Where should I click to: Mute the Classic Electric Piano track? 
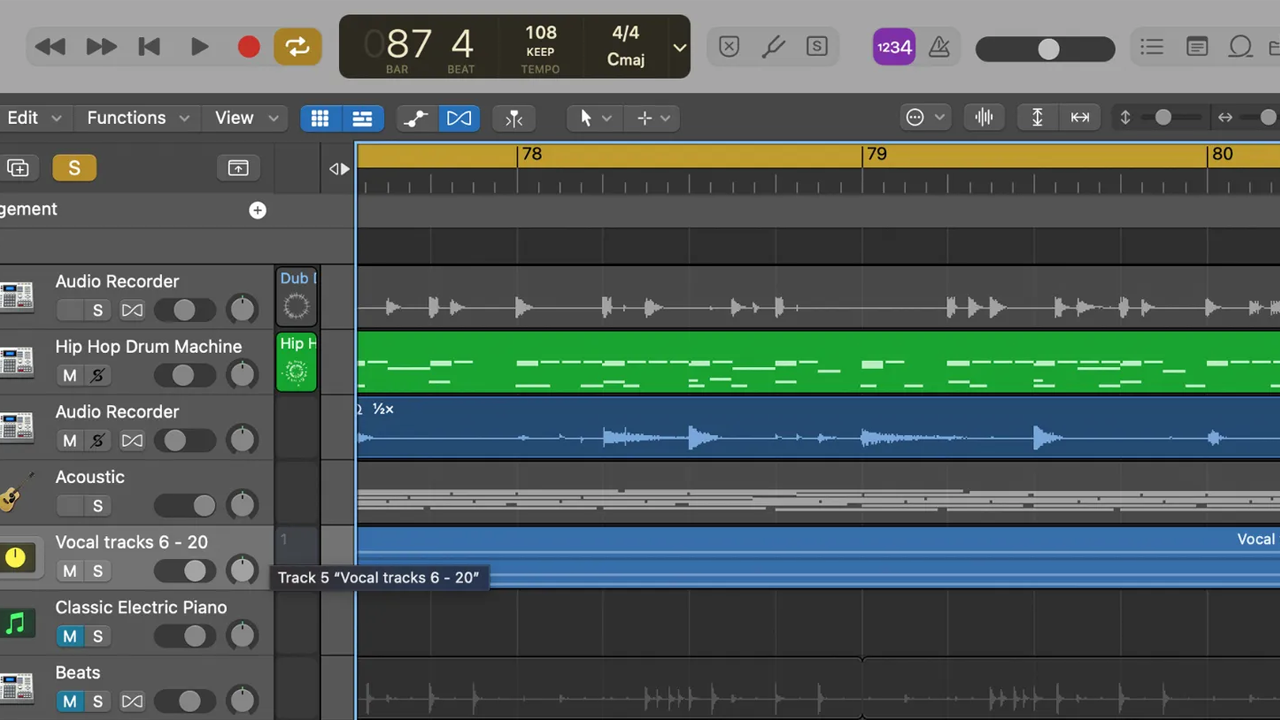coord(69,636)
